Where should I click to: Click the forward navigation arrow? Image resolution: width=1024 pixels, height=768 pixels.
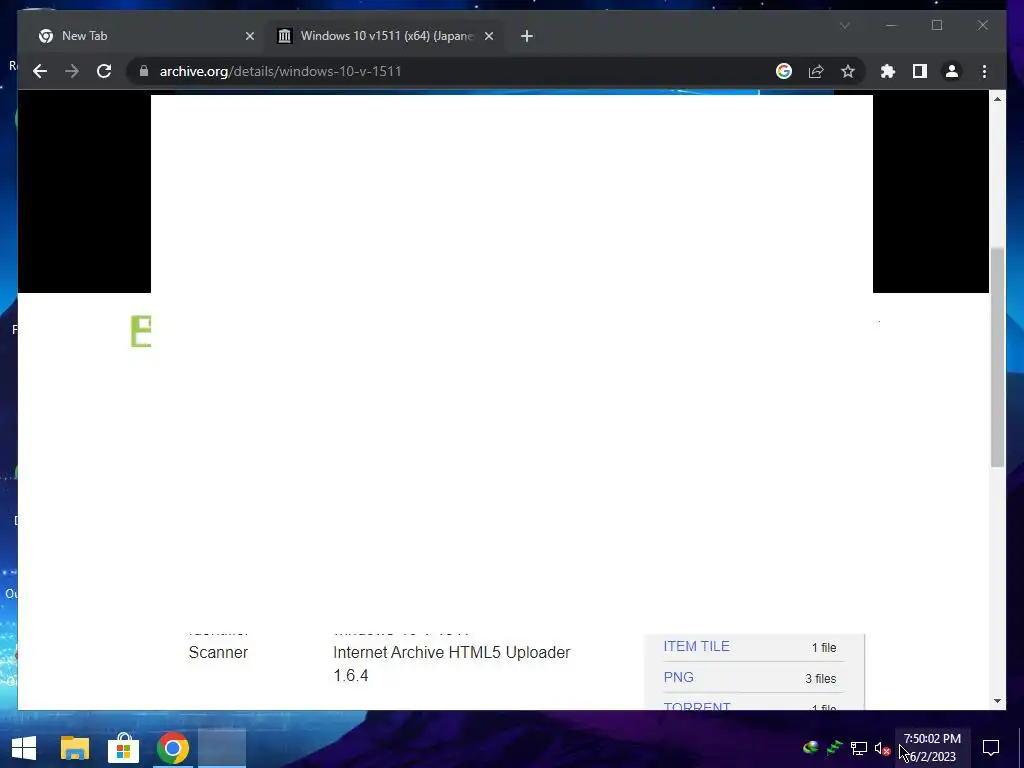point(72,71)
